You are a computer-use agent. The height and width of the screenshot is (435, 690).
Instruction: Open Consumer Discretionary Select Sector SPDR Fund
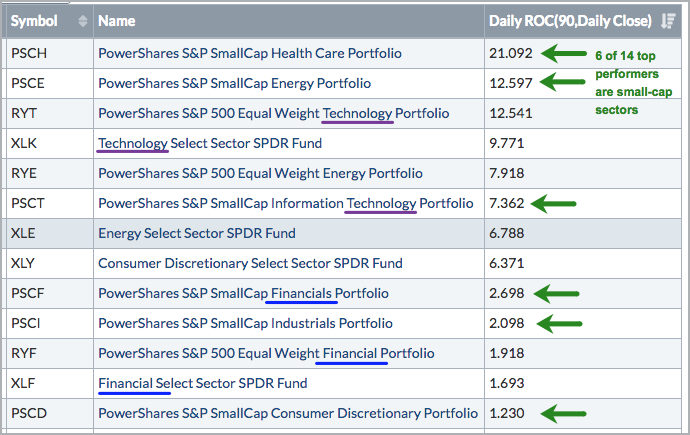[x=250, y=263]
